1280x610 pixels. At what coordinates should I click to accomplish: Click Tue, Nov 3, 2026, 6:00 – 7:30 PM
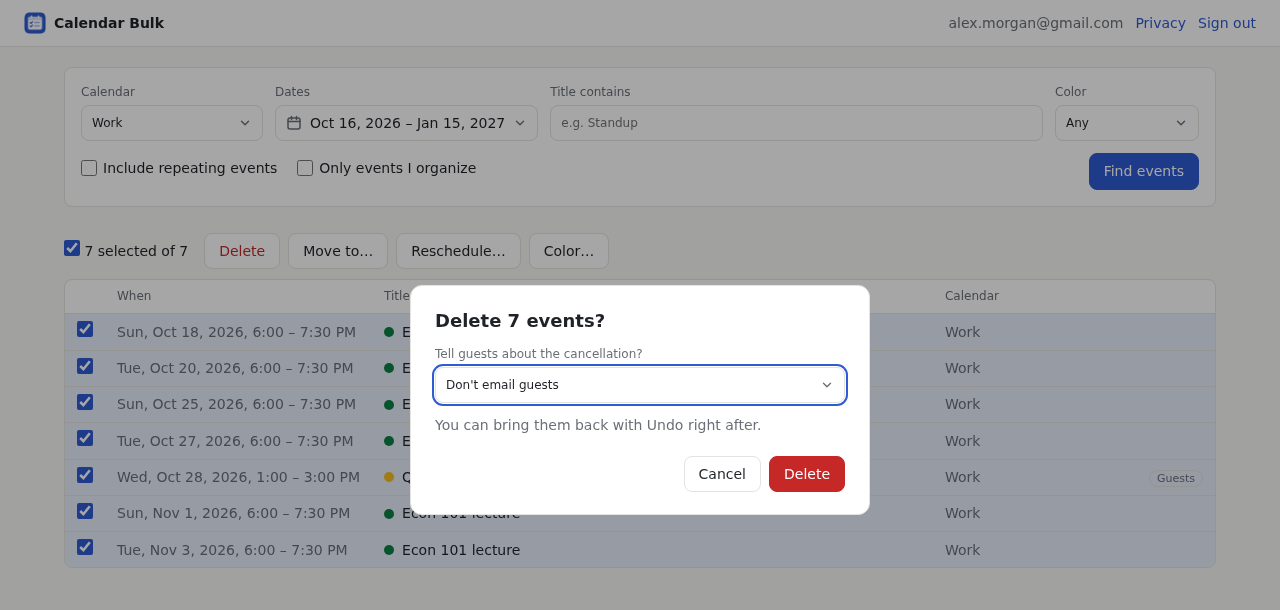pyautogui.click(x=232, y=550)
